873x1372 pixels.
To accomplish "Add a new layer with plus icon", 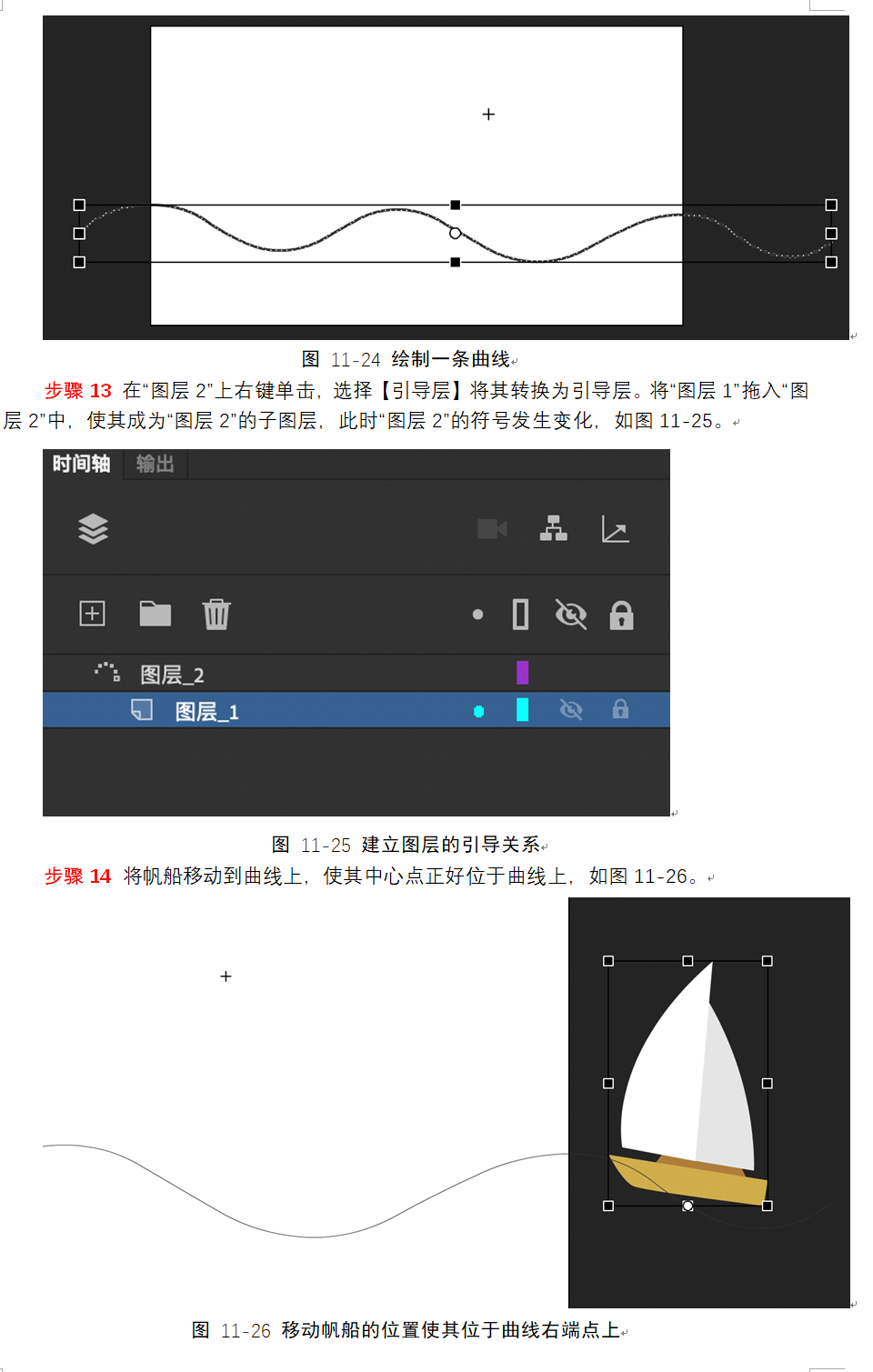I will [x=93, y=614].
